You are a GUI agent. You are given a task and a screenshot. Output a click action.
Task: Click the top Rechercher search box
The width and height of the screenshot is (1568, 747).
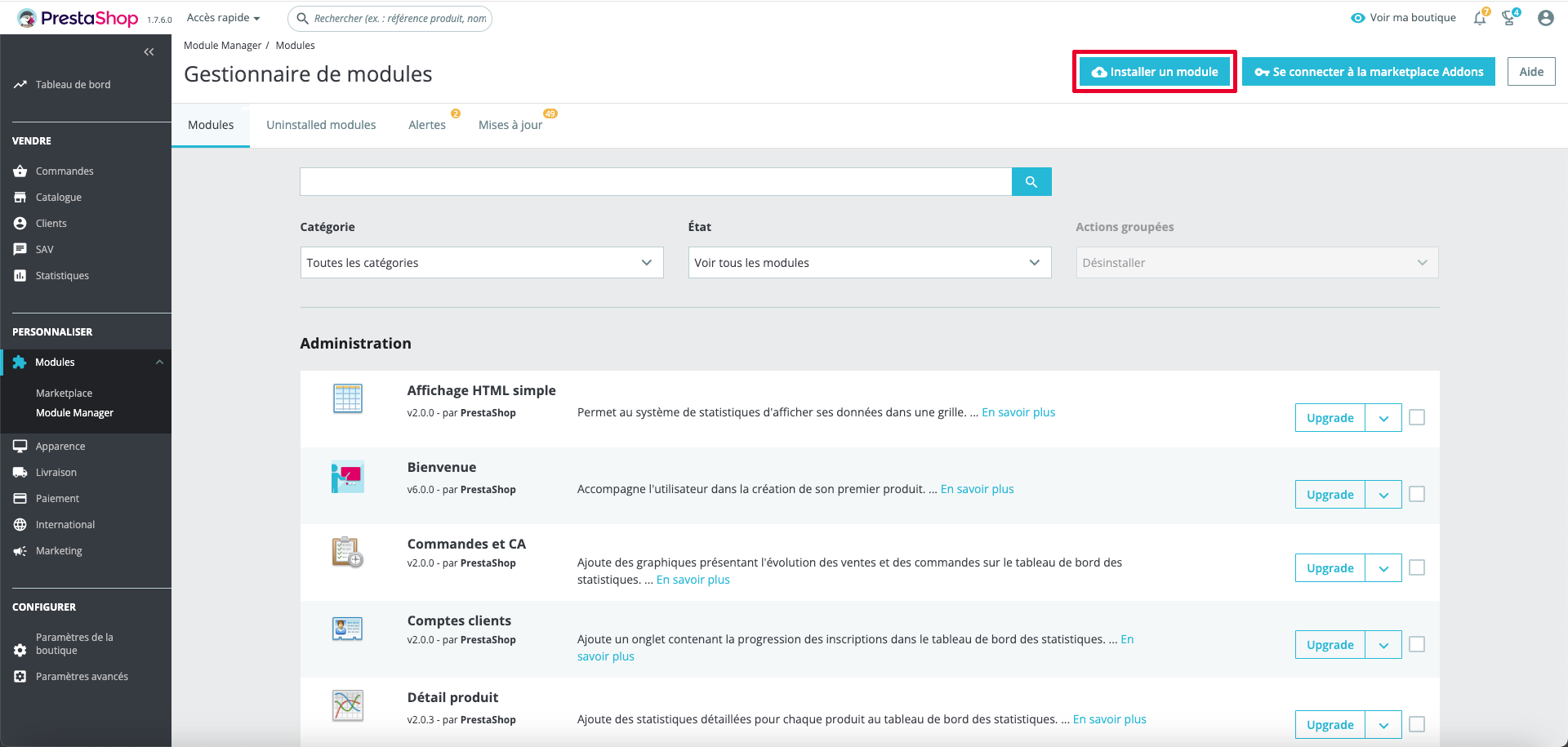[390, 18]
